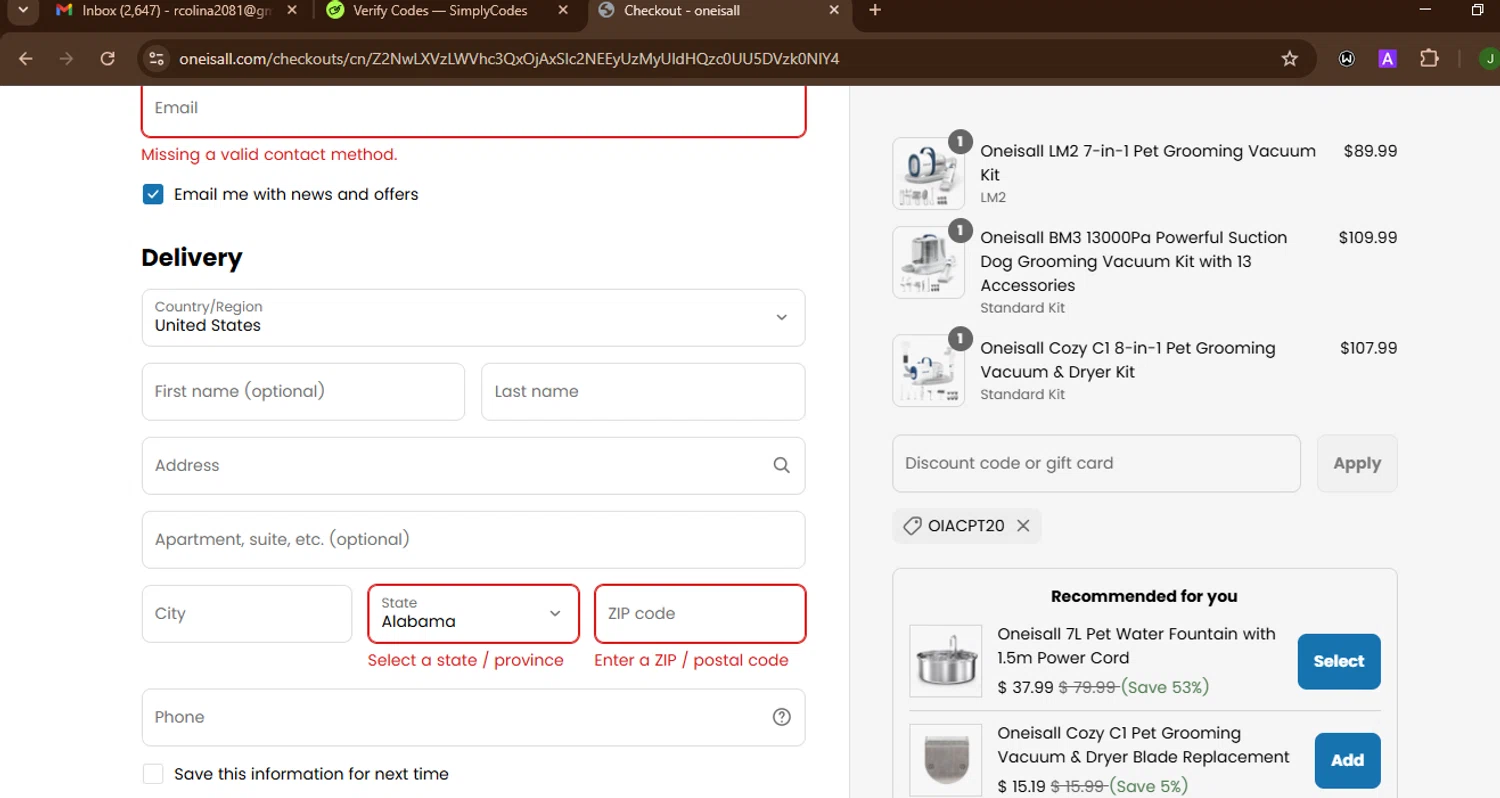Close the Inbox Gmail tab
The height and width of the screenshot is (798, 1500).
click(x=291, y=10)
